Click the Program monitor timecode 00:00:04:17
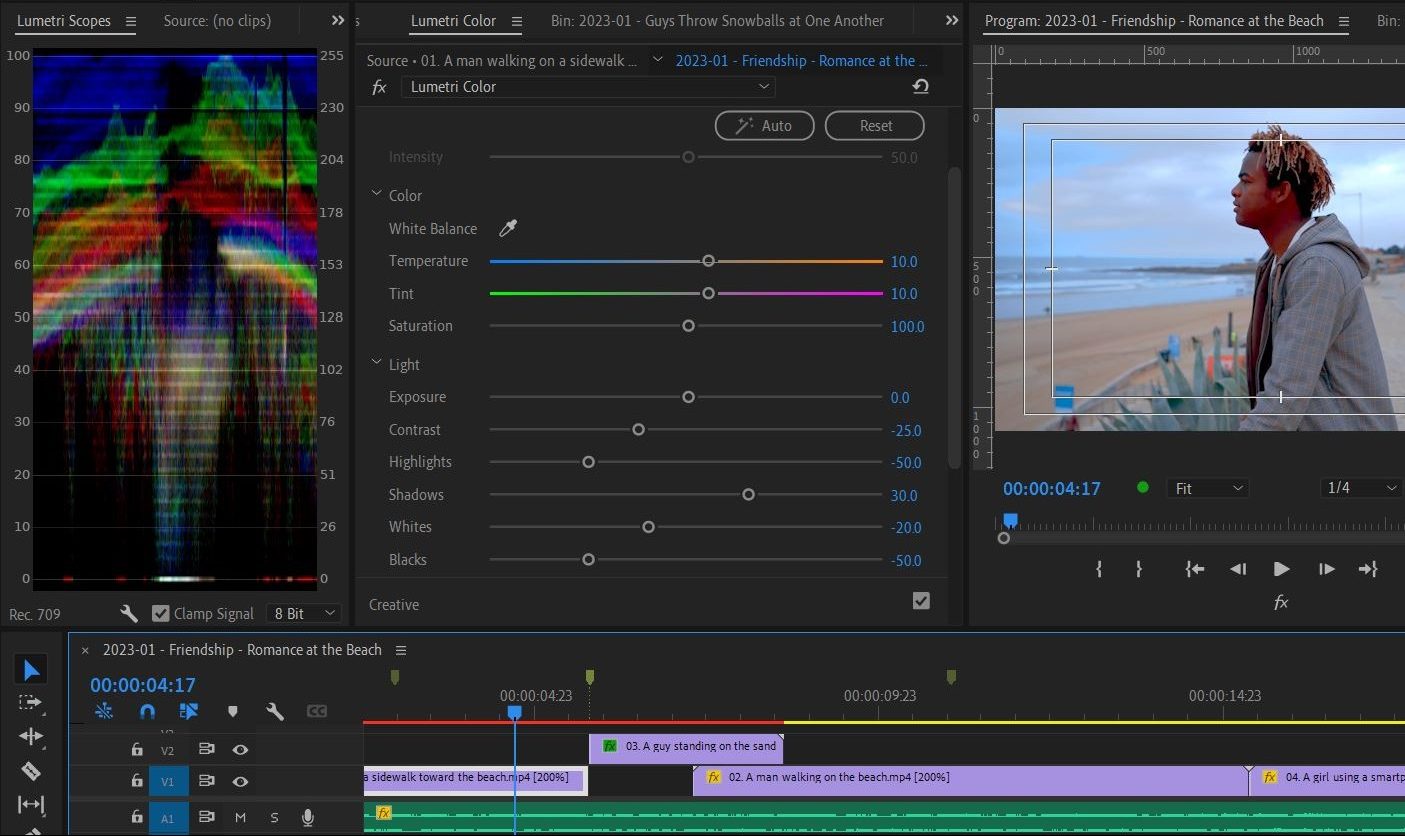The width and height of the screenshot is (1405, 836). (x=1052, y=489)
